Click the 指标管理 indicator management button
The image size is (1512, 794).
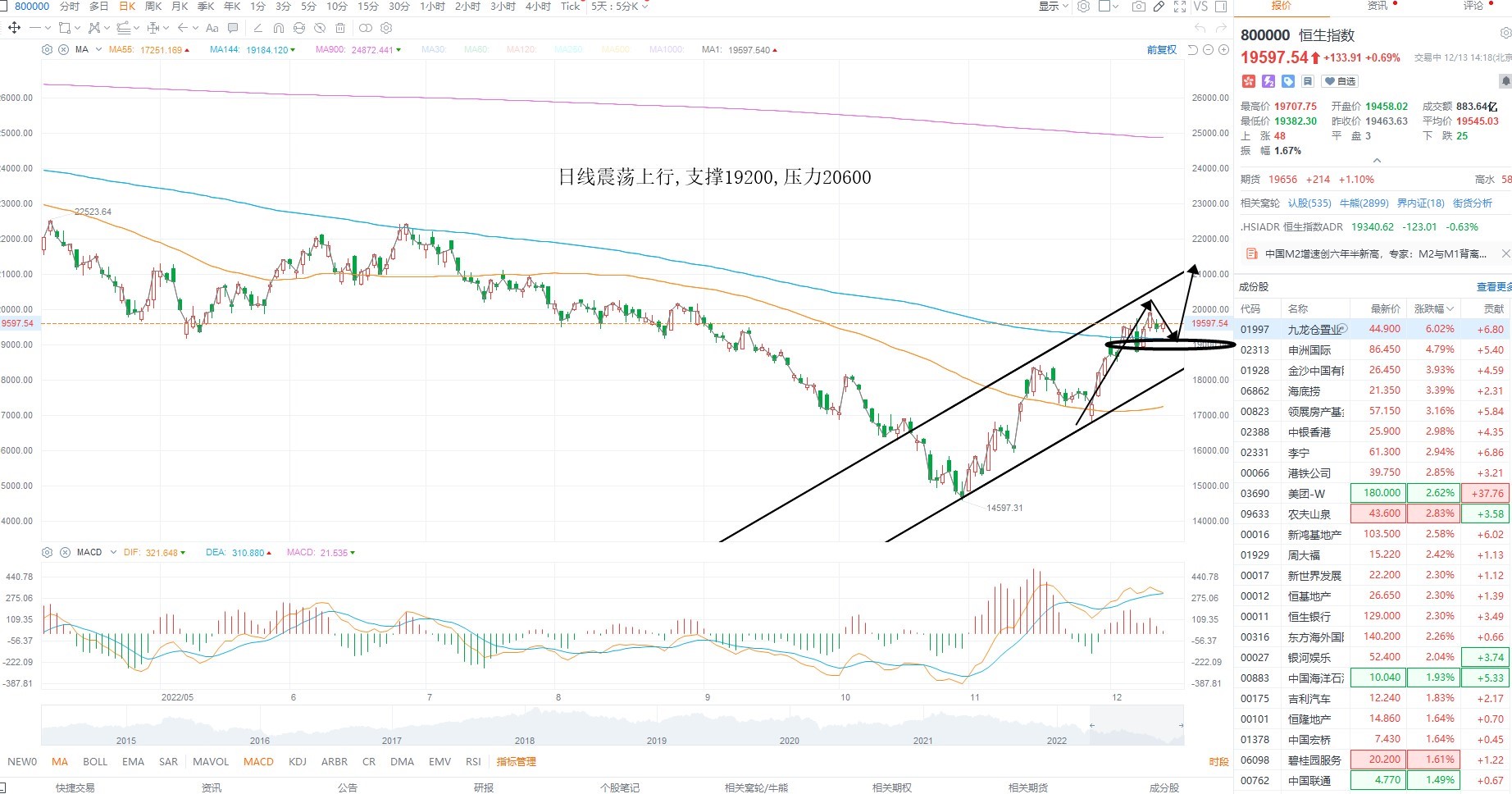coord(517,762)
